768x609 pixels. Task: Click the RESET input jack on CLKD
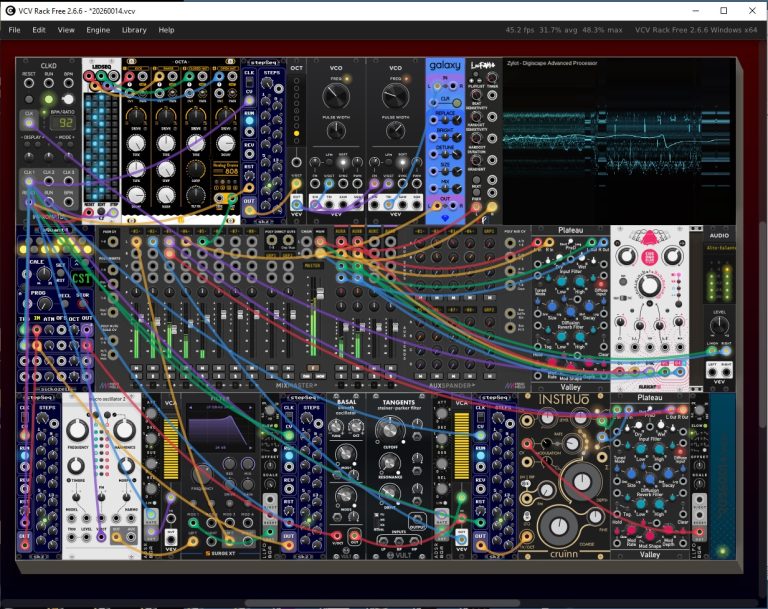[29, 83]
